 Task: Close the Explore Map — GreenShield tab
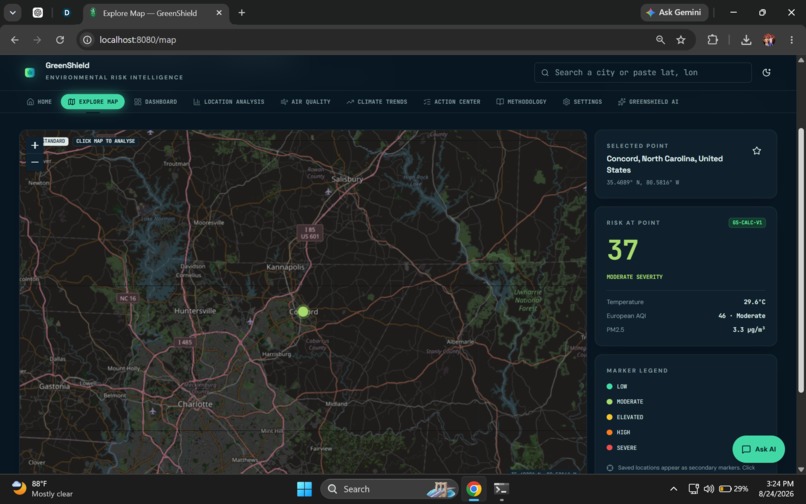click(219, 13)
